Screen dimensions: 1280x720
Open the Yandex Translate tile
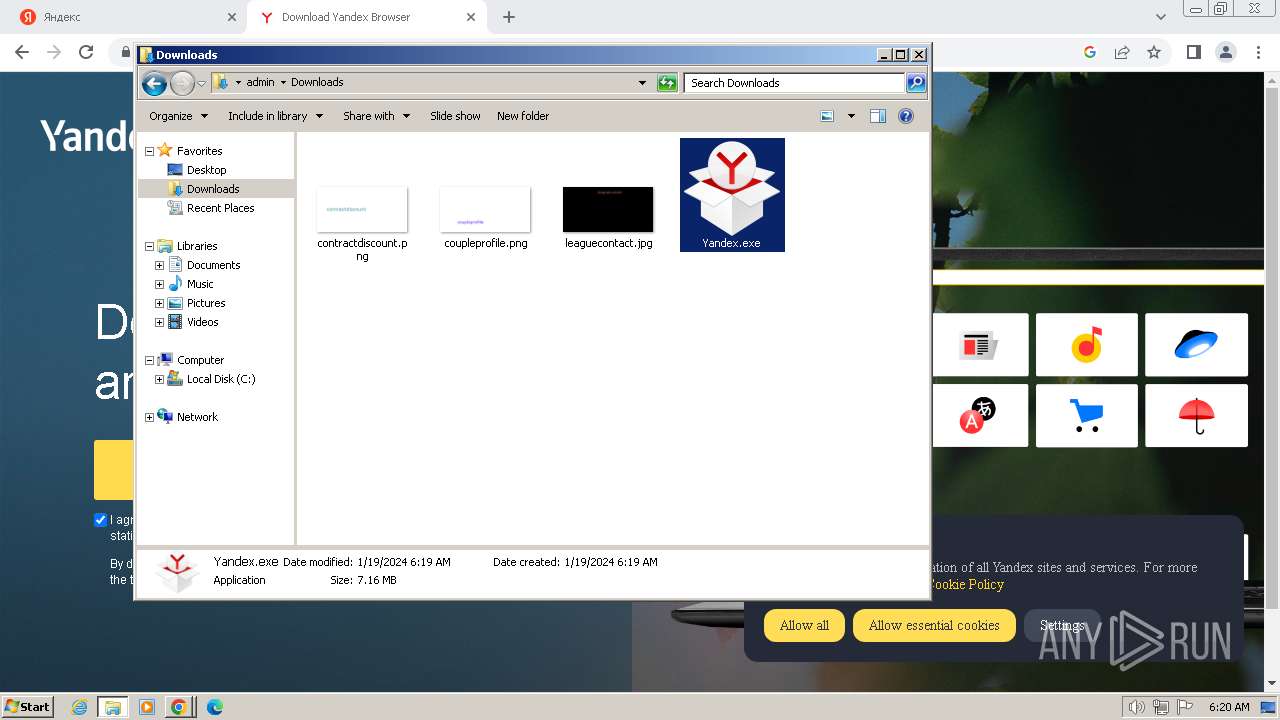pyautogui.click(x=979, y=414)
